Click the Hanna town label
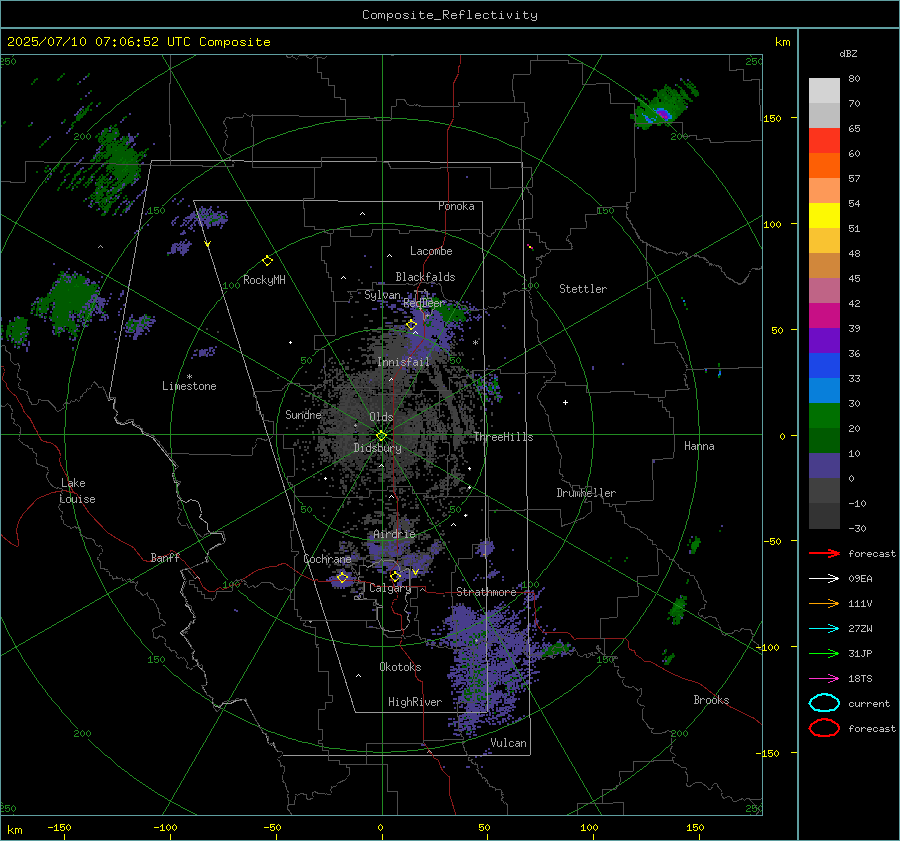The width and height of the screenshot is (900, 841). tap(699, 446)
